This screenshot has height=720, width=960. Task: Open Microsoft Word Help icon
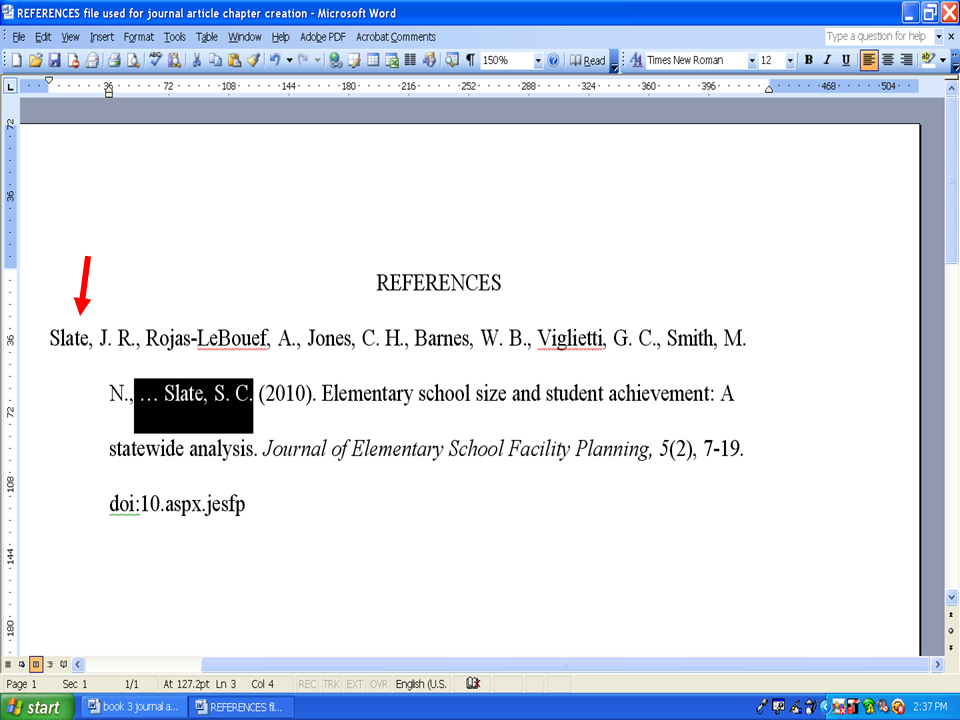(553, 60)
